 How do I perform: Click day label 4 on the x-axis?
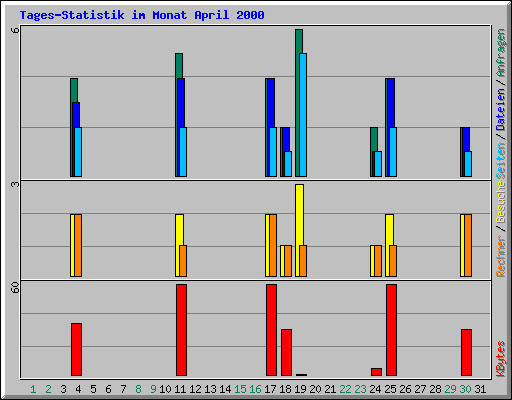click(78, 389)
